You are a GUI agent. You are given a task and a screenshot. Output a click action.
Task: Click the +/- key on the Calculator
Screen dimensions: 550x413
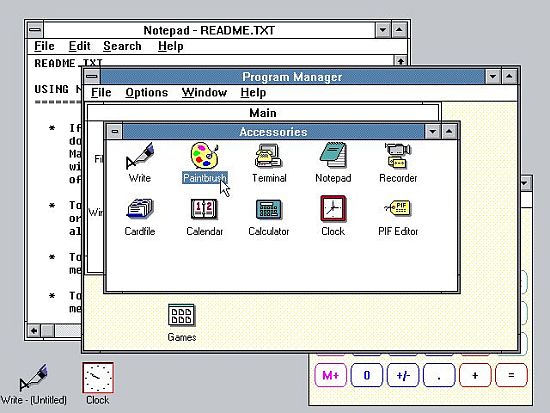tap(403, 375)
